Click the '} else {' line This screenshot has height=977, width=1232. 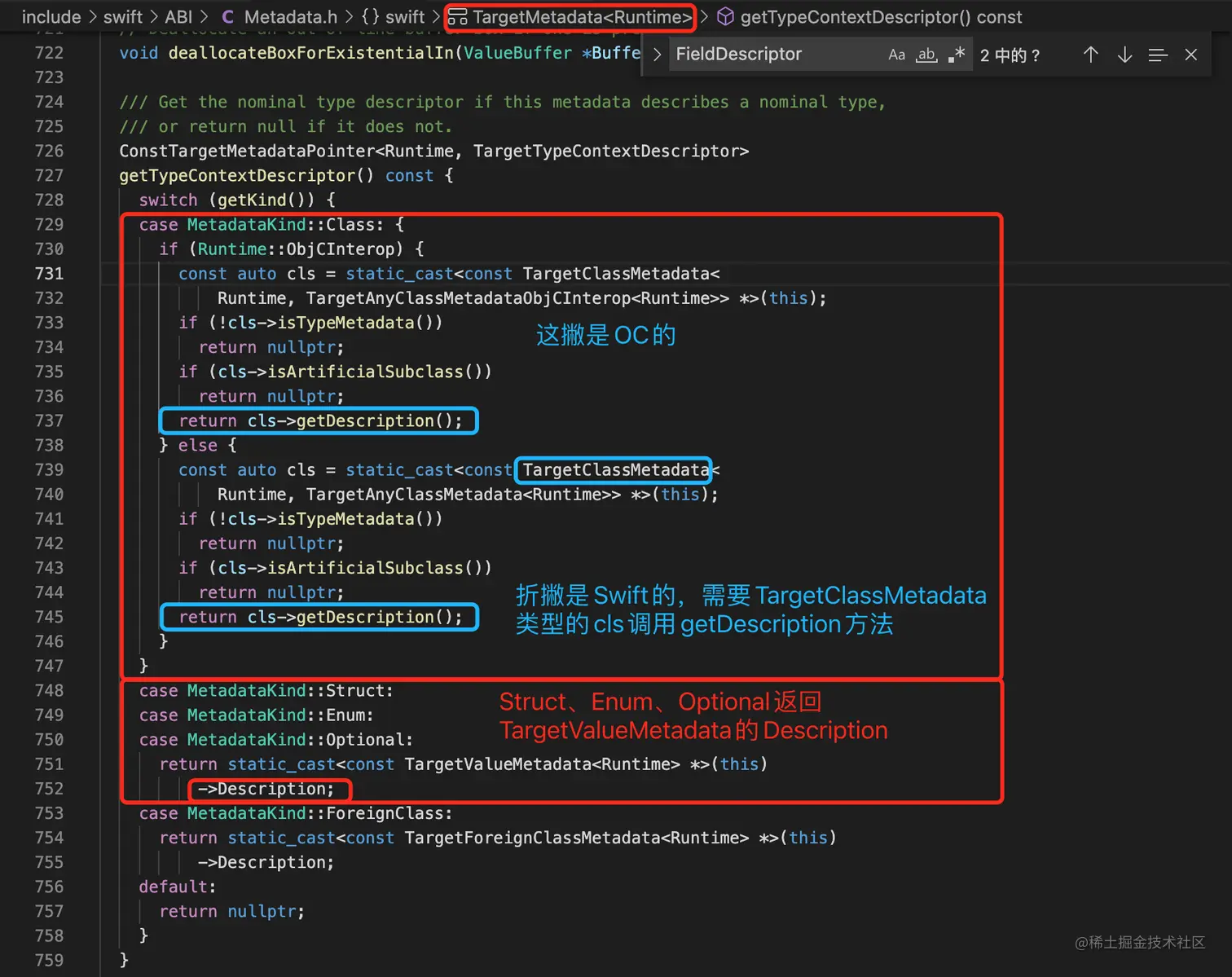click(x=198, y=445)
